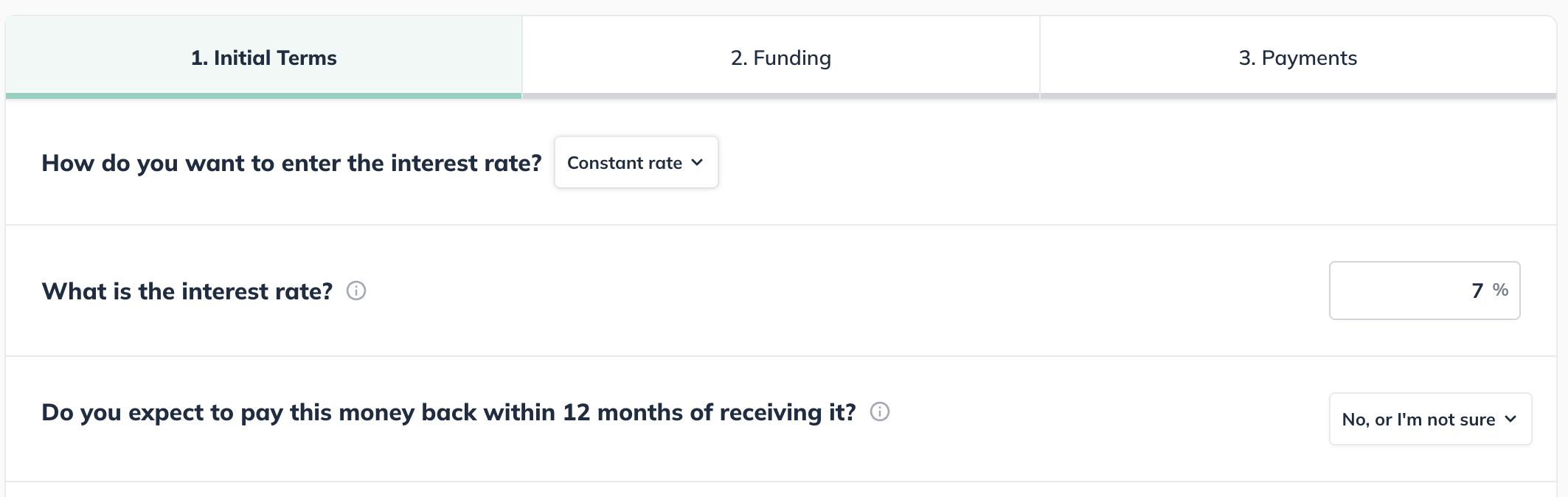
Task: Select the 1. Initial Terms tab
Action: (x=263, y=58)
